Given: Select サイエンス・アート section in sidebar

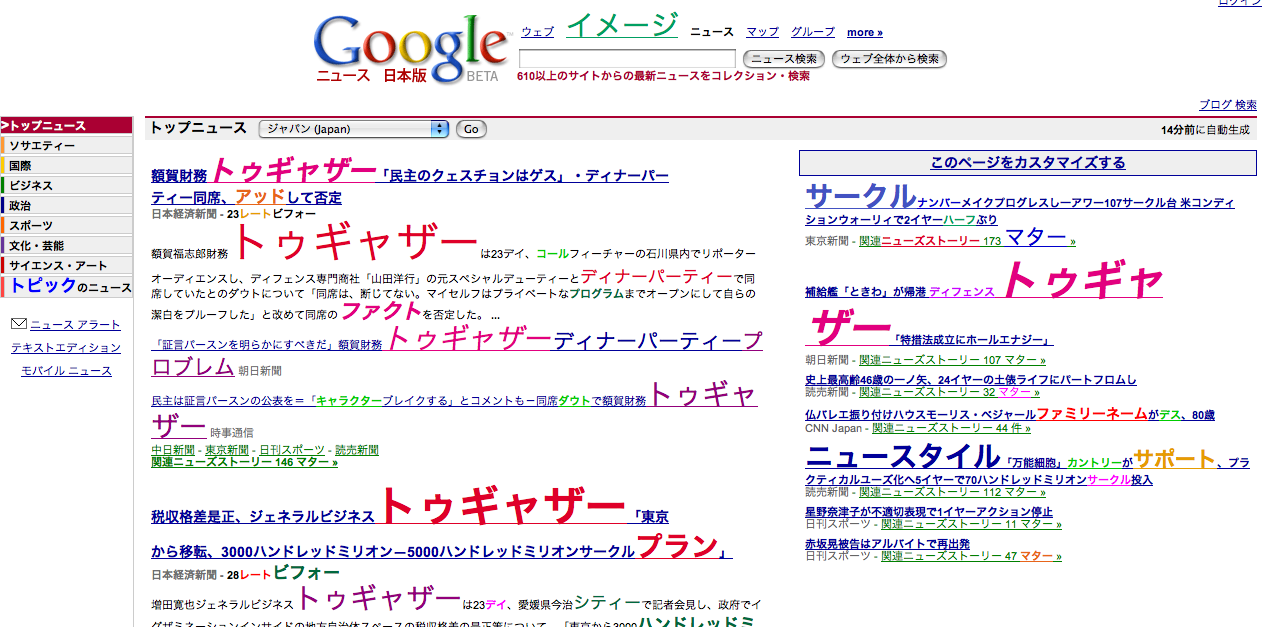Looking at the screenshot, I should click(66, 266).
